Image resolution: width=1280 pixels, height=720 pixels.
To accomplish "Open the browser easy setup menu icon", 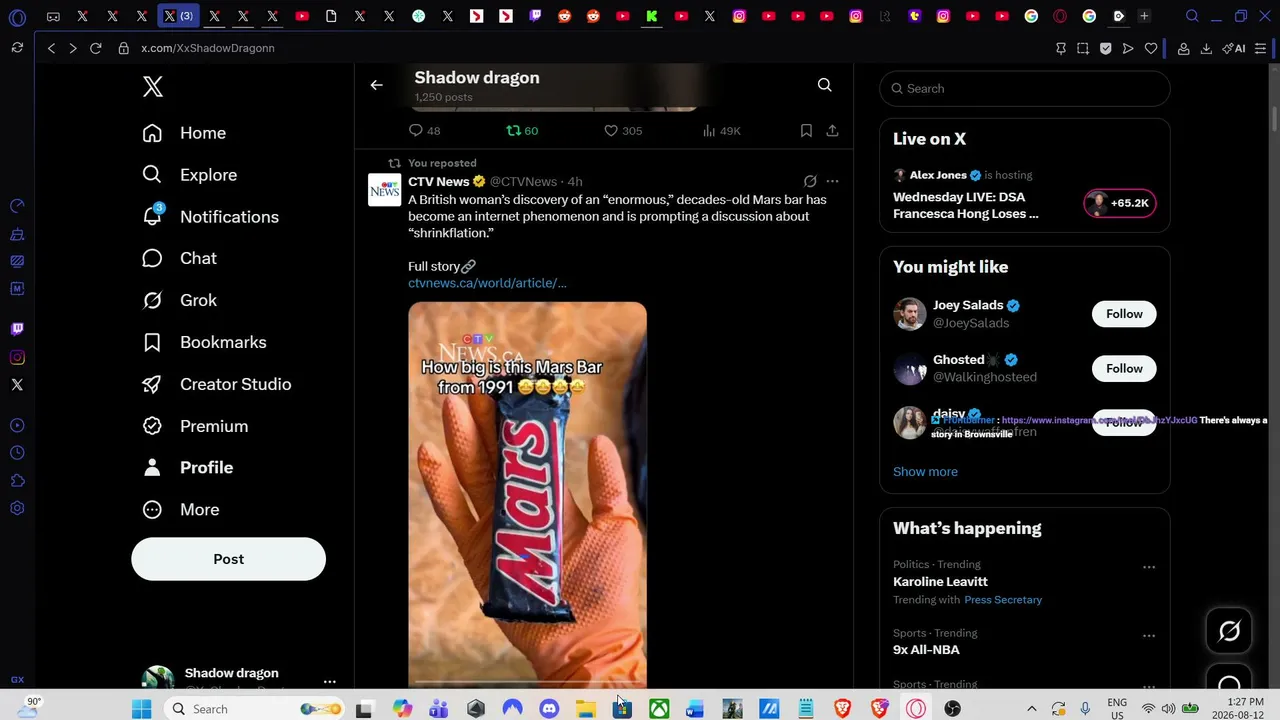I will [1260, 48].
